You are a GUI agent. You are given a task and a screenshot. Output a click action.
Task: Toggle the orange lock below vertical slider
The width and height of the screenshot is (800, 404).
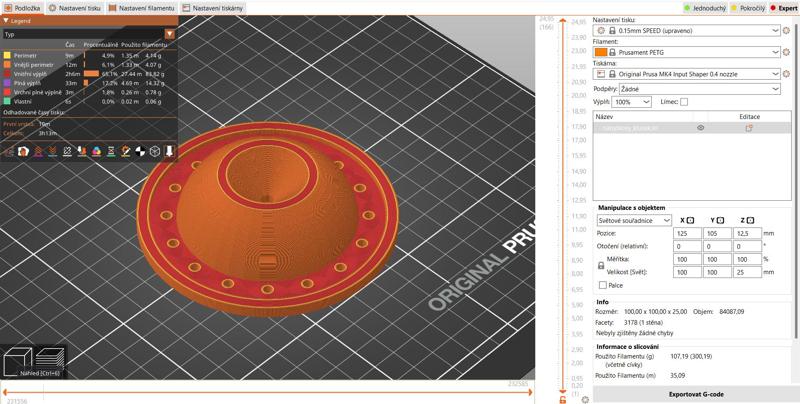562,399
